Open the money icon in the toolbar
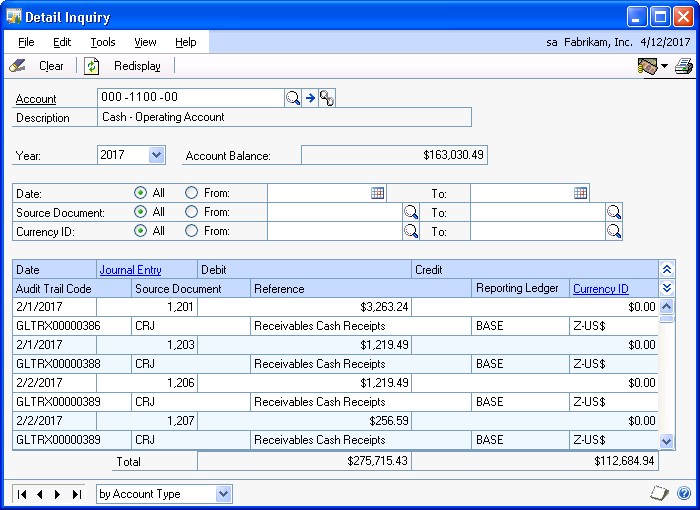Image resolution: width=700 pixels, height=510 pixels. click(x=648, y=67)
